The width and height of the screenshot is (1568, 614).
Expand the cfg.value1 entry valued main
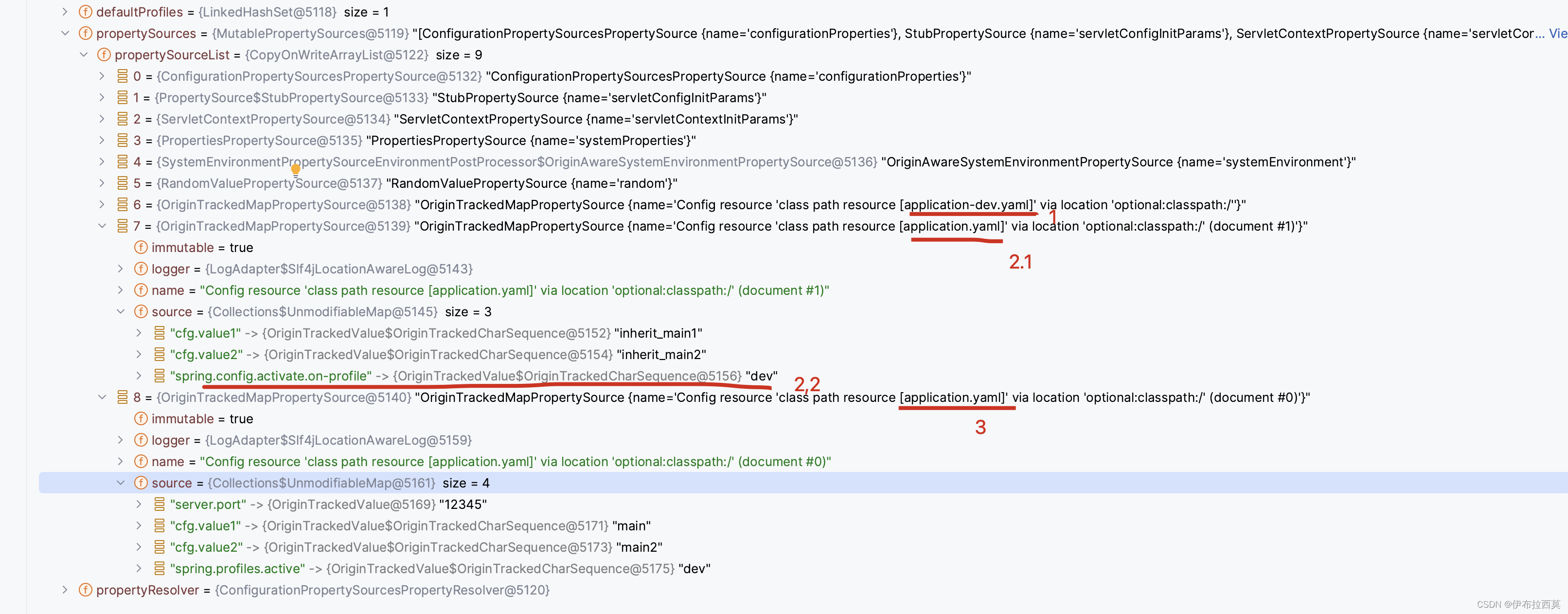coord(139,525)
